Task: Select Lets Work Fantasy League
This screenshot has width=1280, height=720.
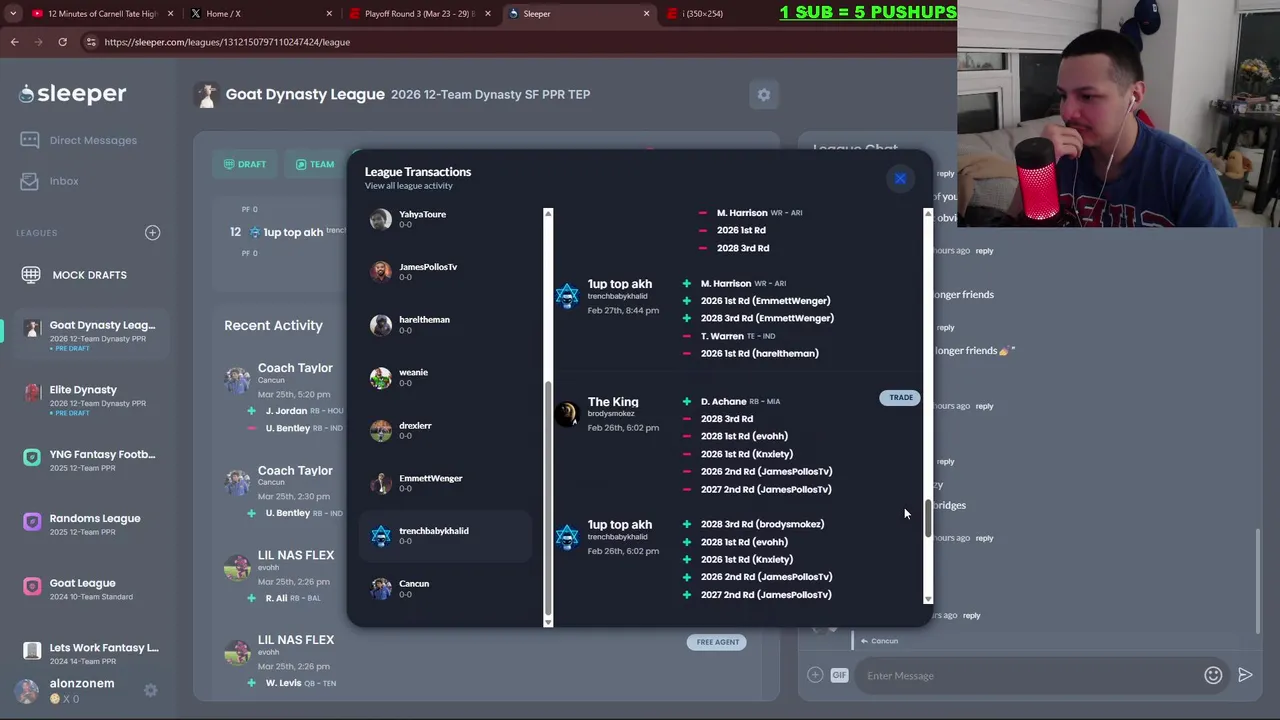Action: click(x=90, y=653)
